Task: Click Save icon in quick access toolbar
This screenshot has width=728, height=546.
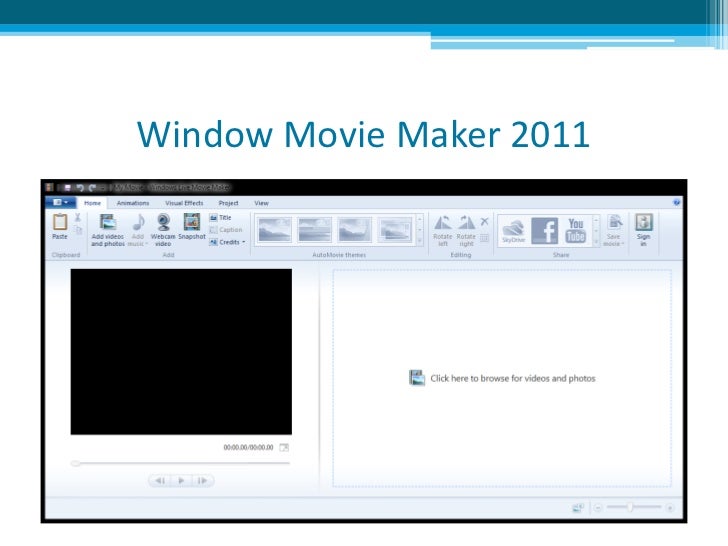Action: 67,188
